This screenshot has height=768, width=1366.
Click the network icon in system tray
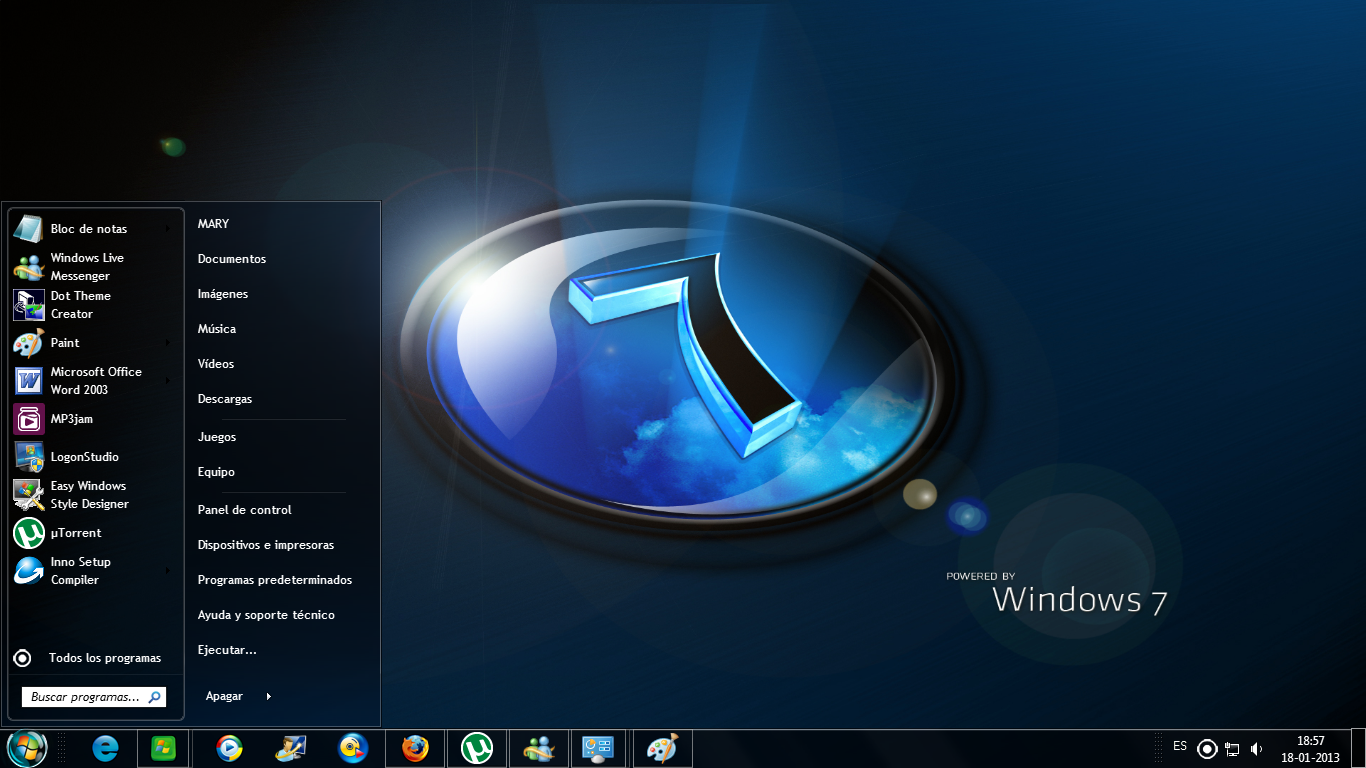point(1232,749)
